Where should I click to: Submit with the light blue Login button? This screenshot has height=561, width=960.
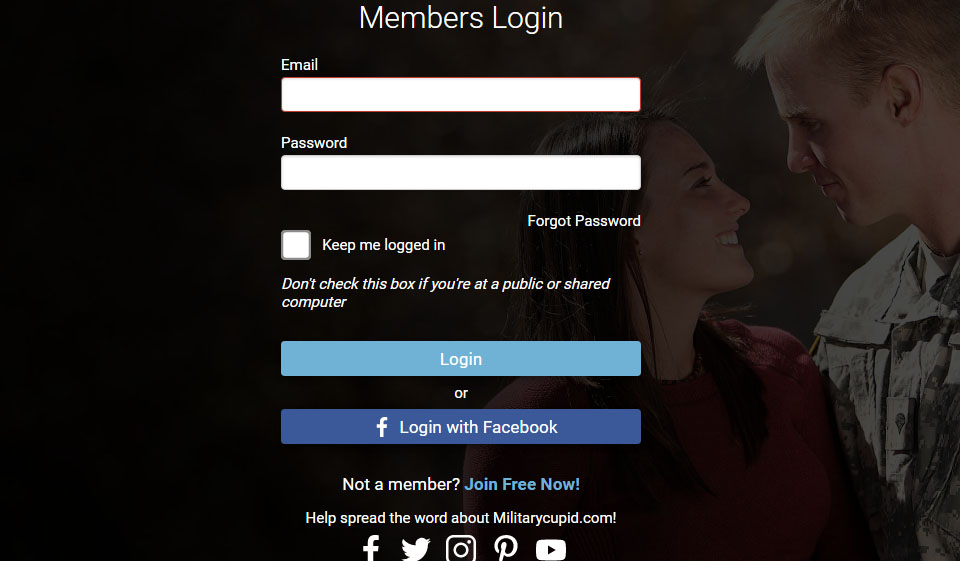(x=460, y=358)
